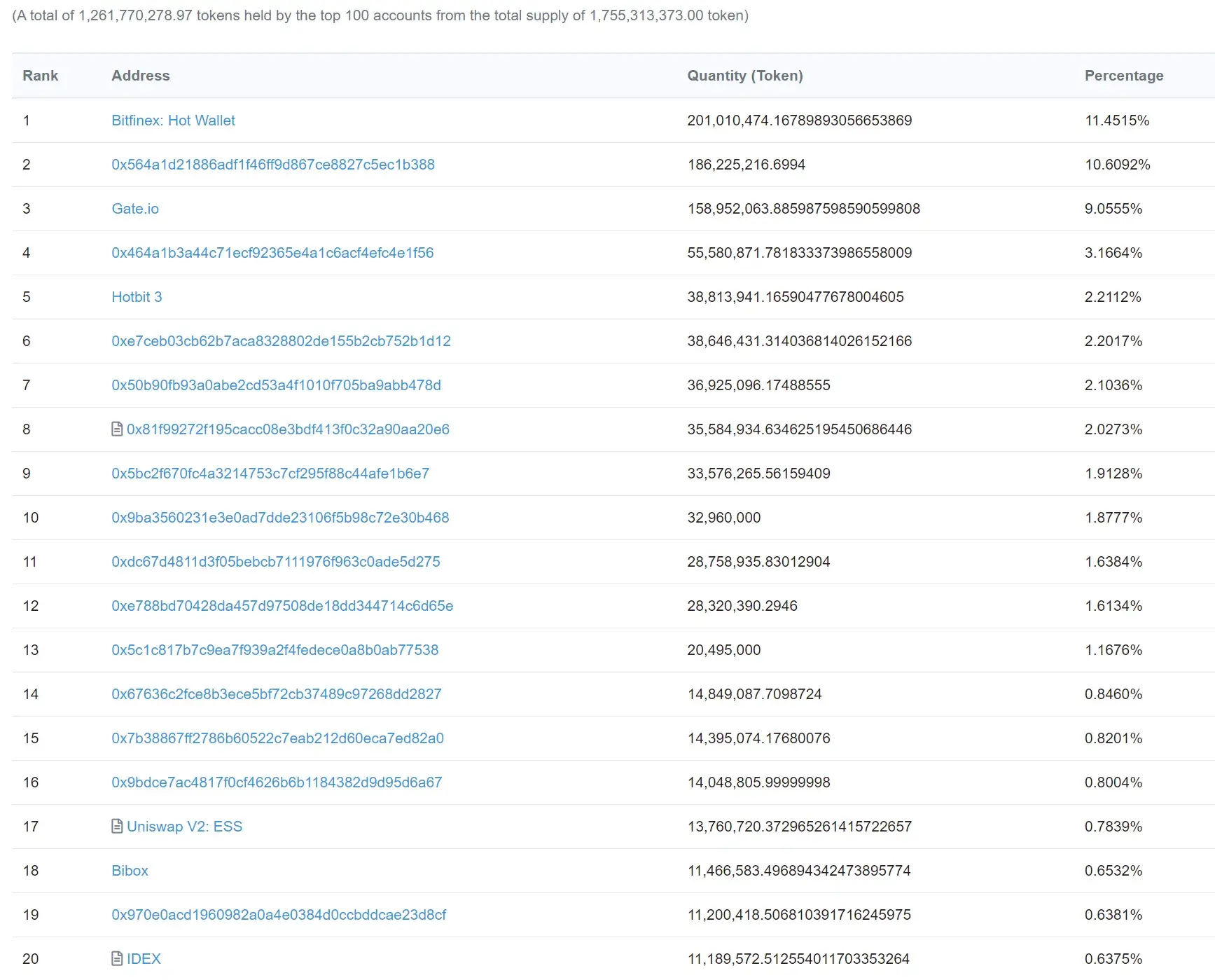
Task: Open the Uniswap V2: ESS holder link
Action: click(184, 827)
